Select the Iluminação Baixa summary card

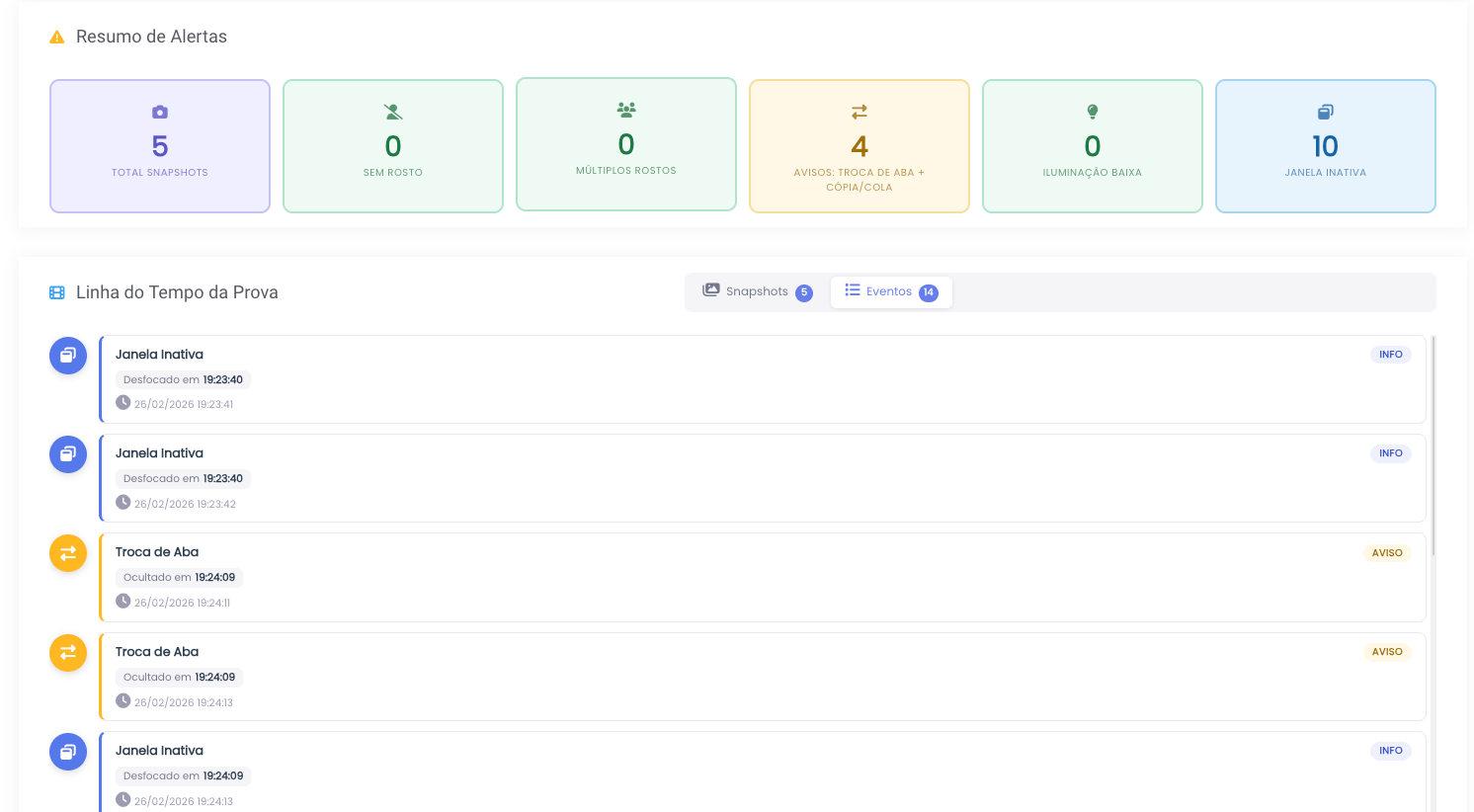coord(1093,146)
